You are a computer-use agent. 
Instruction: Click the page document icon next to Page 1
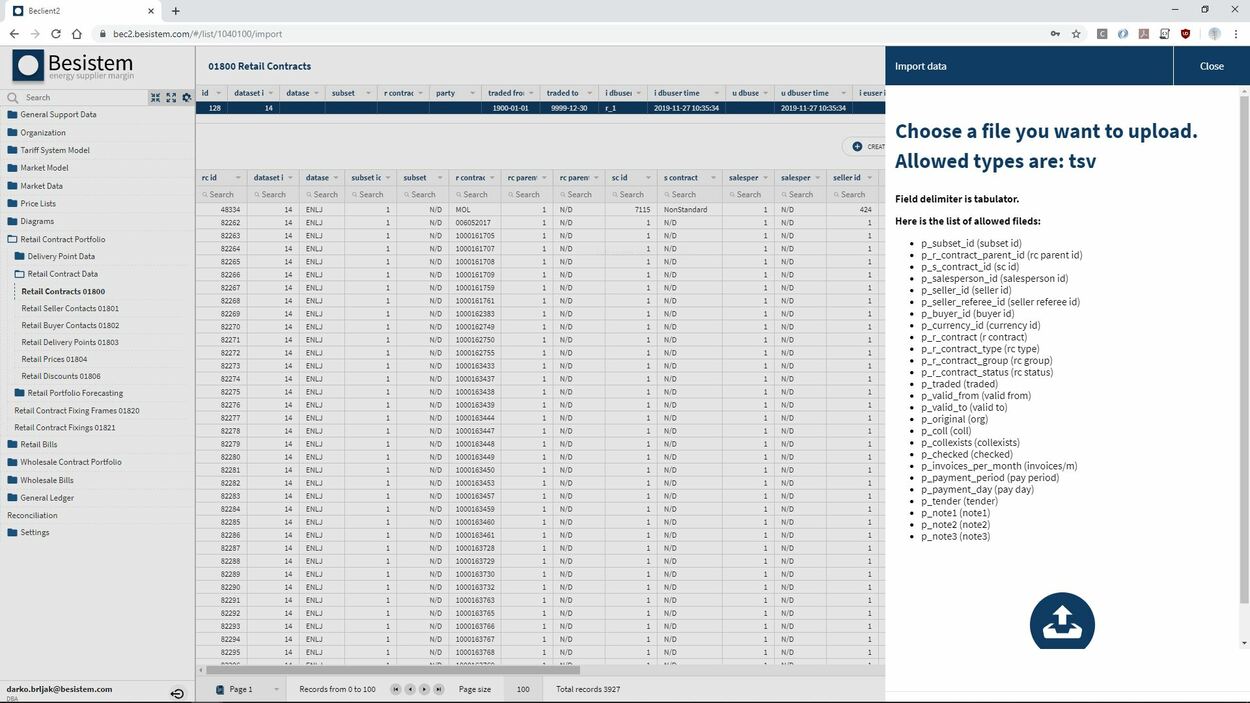220,688
